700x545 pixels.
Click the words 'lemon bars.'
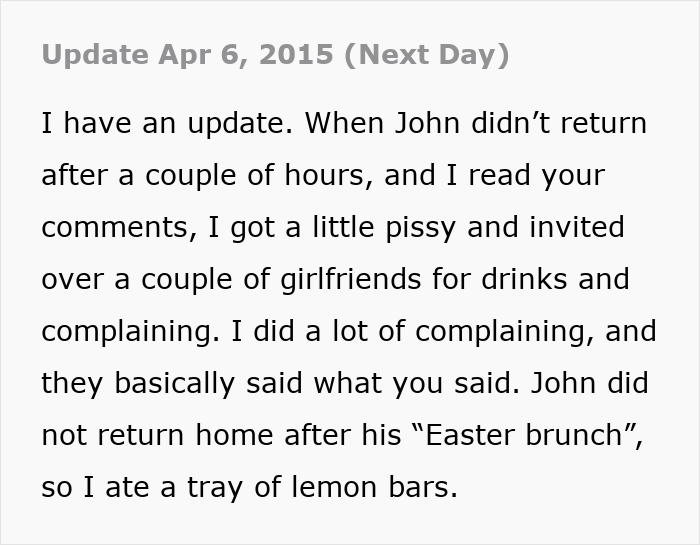(382, 487)
